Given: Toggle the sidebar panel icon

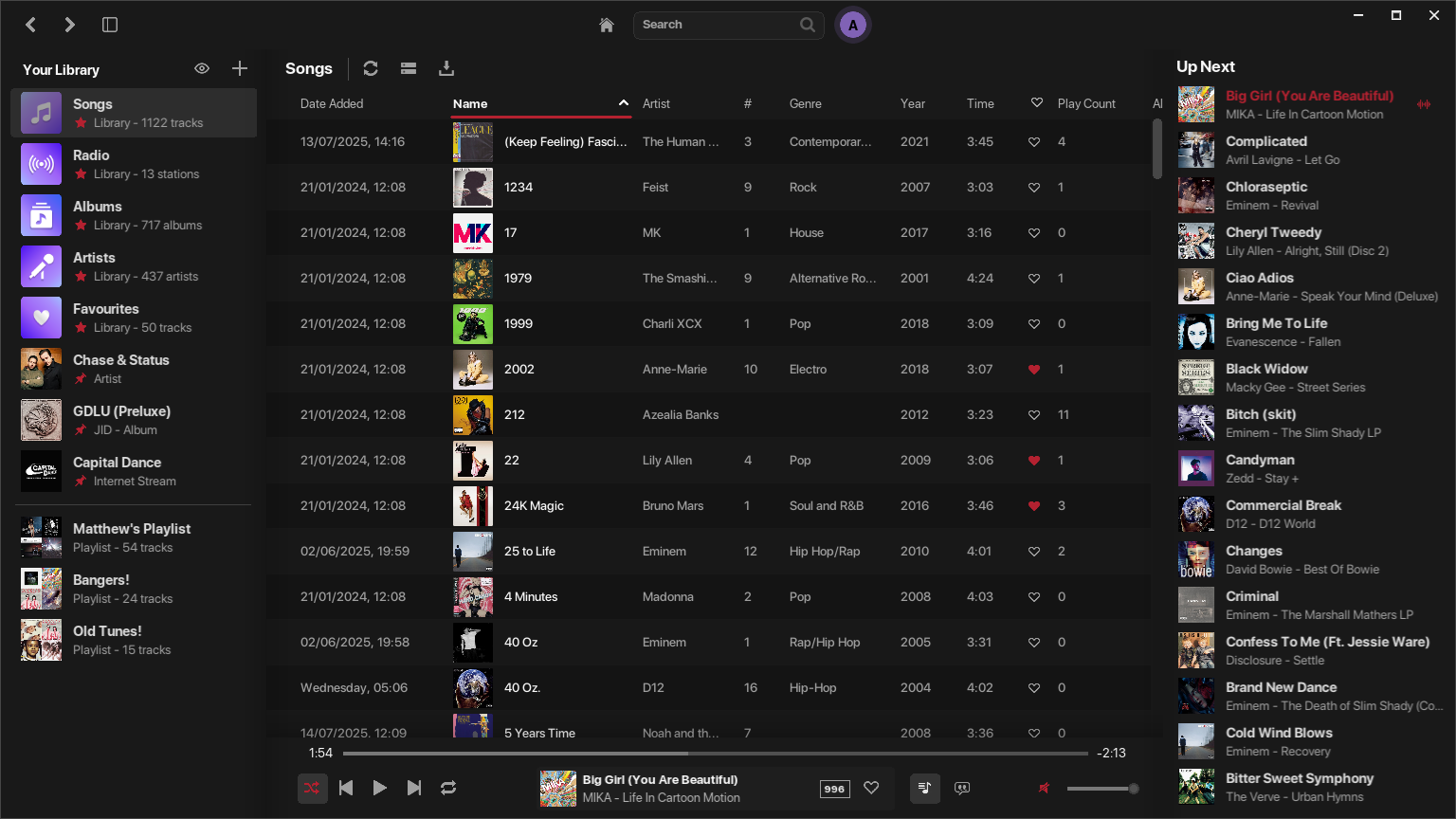Looking at the screenshot, I should tap(110, 25).
